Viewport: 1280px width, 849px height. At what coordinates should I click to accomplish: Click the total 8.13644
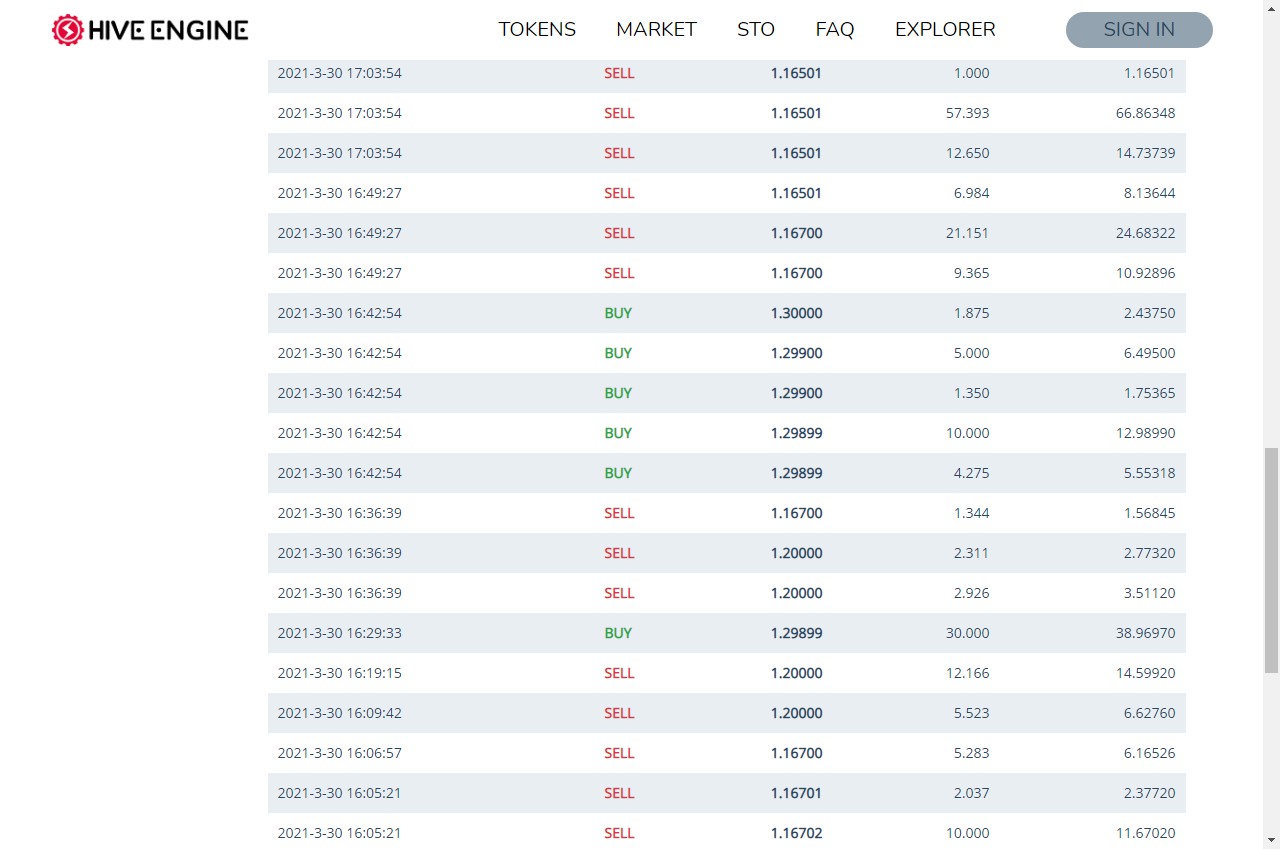[x=1149, y=193]
